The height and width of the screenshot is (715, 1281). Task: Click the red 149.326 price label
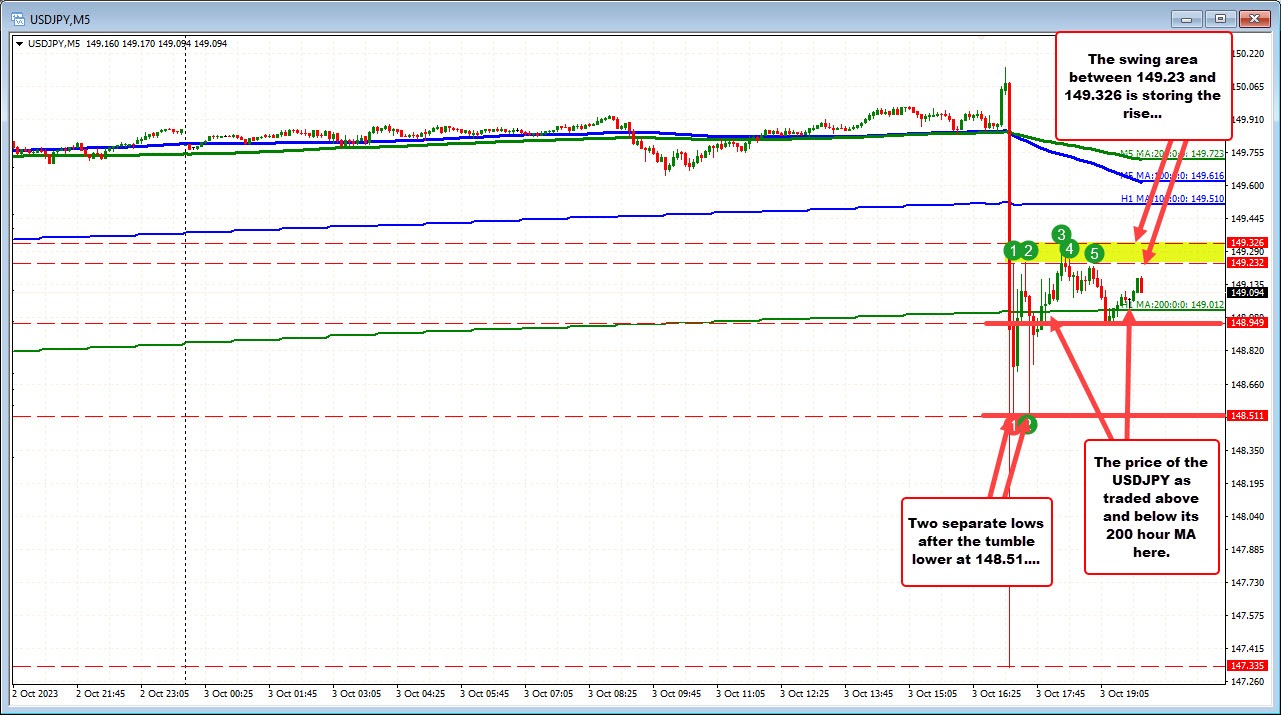(x=1249, y=242)
